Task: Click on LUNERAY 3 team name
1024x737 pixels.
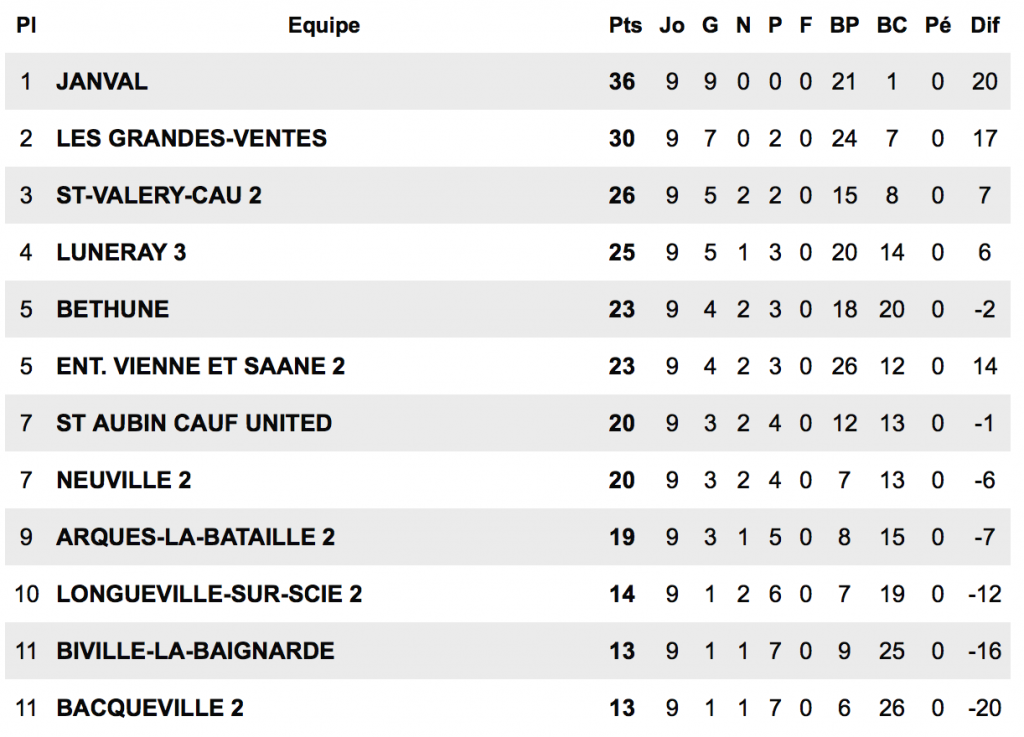Action: click(x=121, y=253)
